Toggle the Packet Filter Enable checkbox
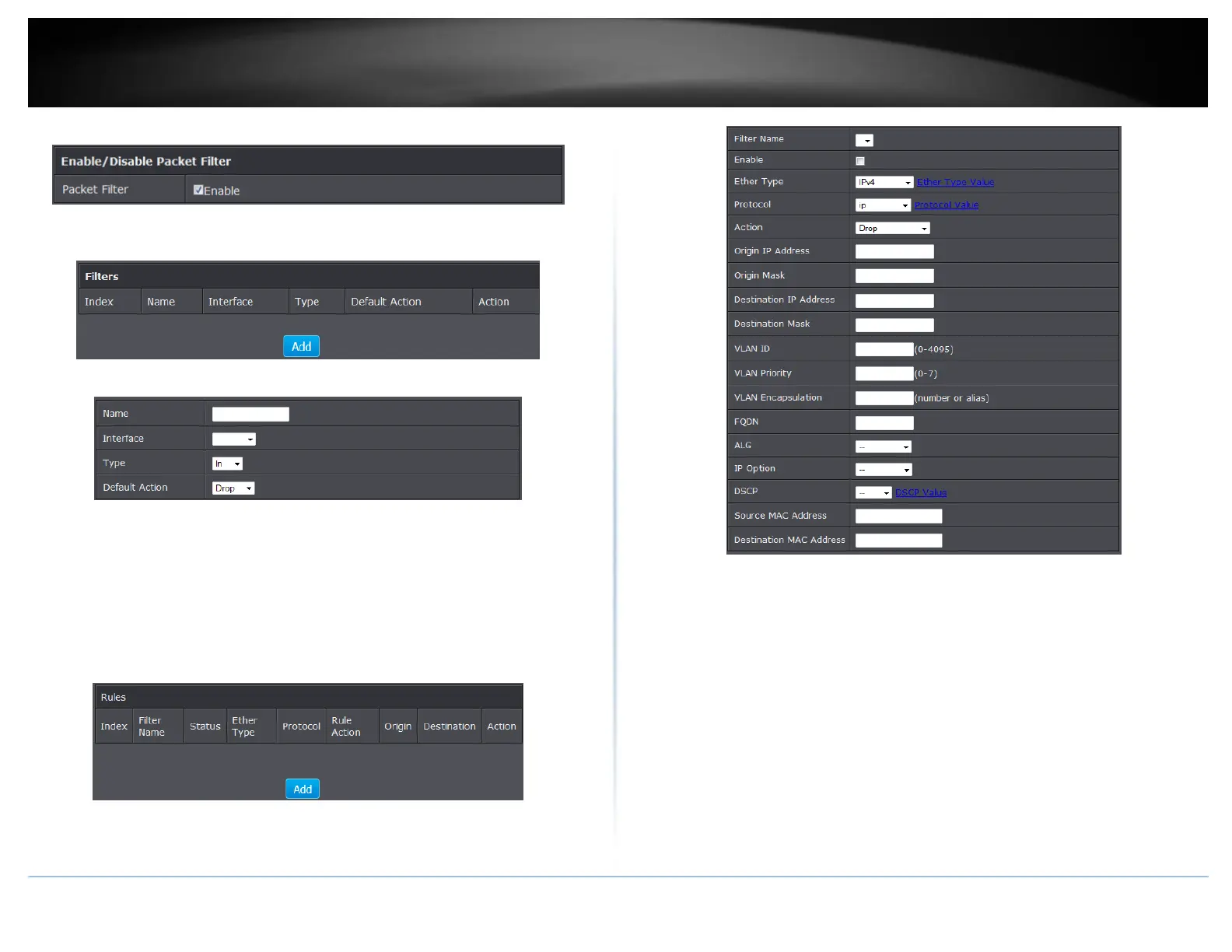1232x952 pixels. (x=198, y=190)
